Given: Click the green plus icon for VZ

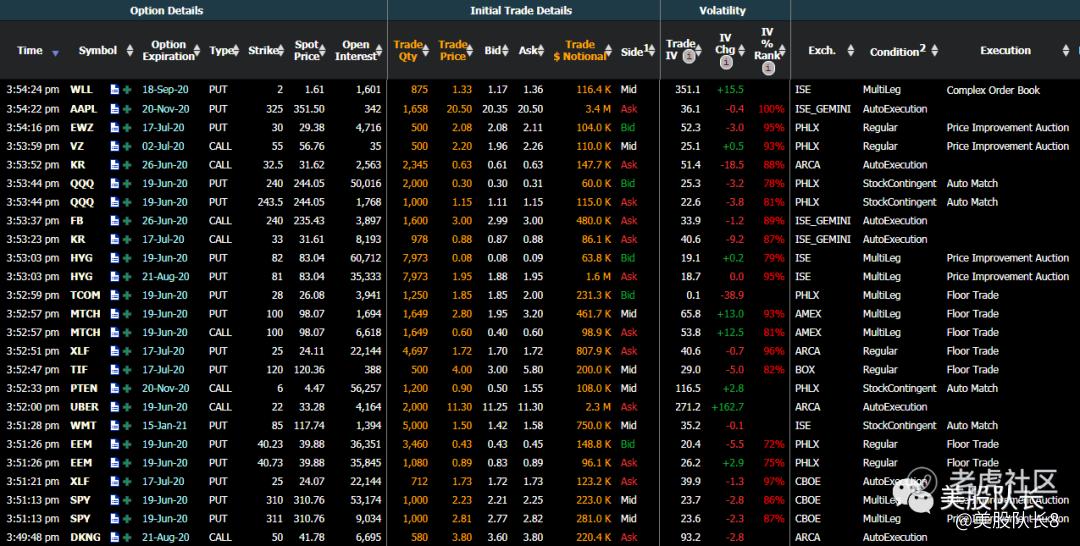Looking at the screenshot, I should [x=127, y=146].
